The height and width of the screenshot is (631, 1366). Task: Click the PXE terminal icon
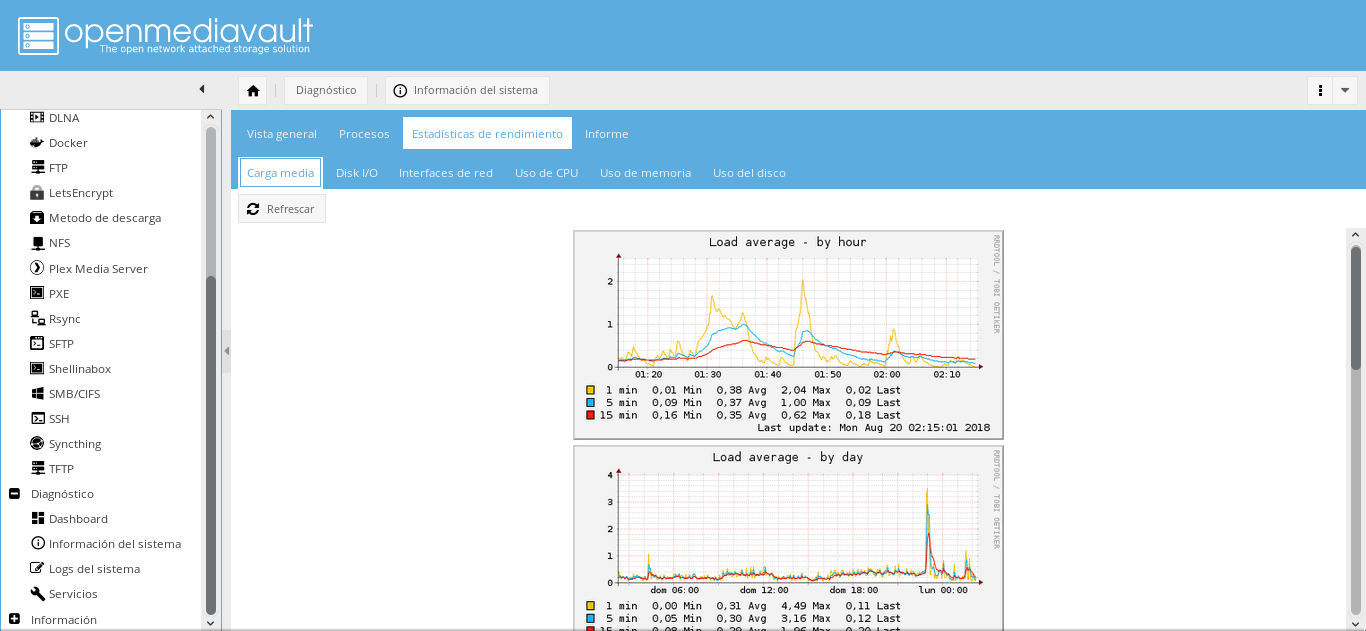pyautogui.click(x=37, y=293)
